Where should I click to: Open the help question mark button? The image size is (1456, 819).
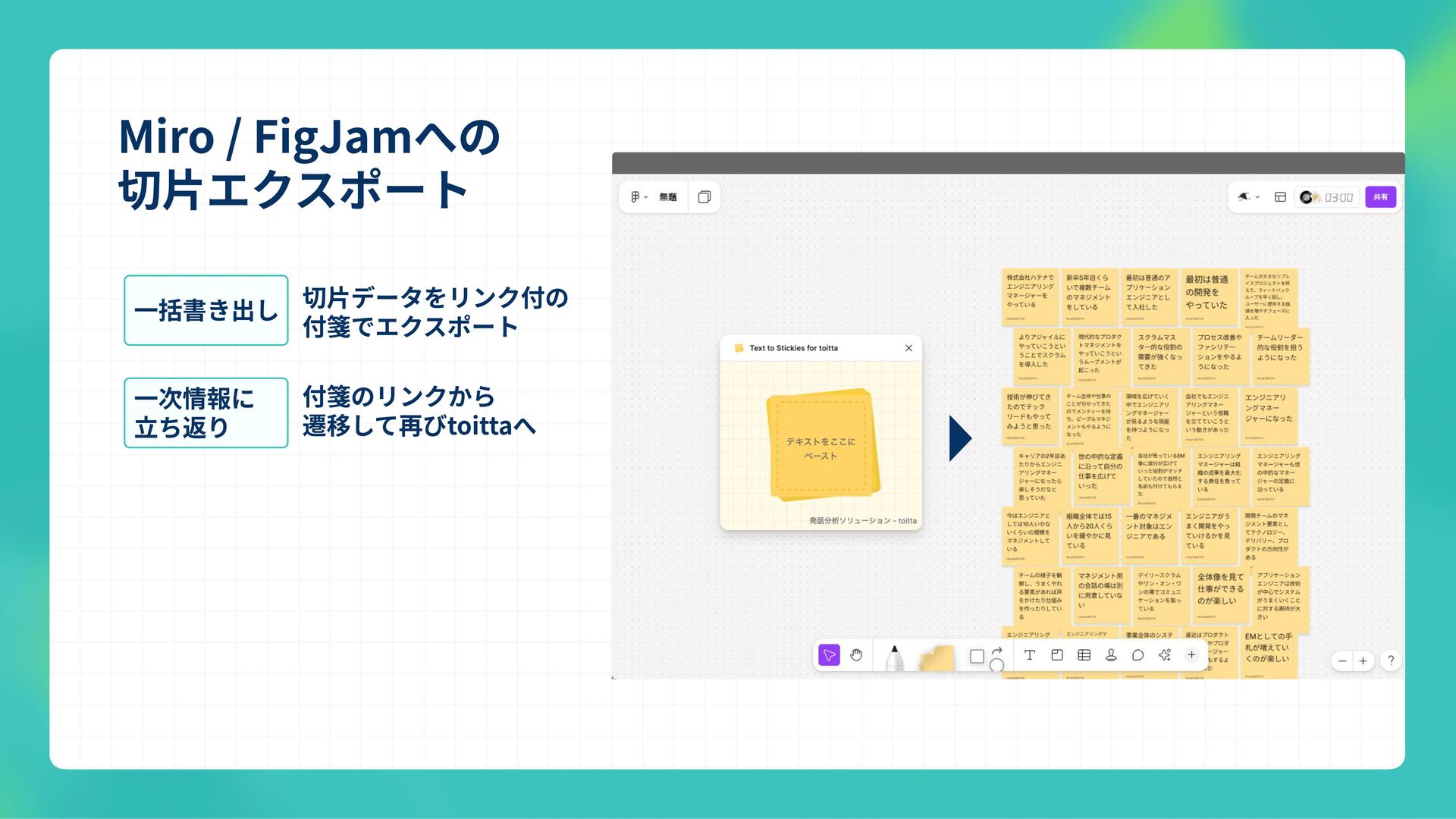(1391, 661)
